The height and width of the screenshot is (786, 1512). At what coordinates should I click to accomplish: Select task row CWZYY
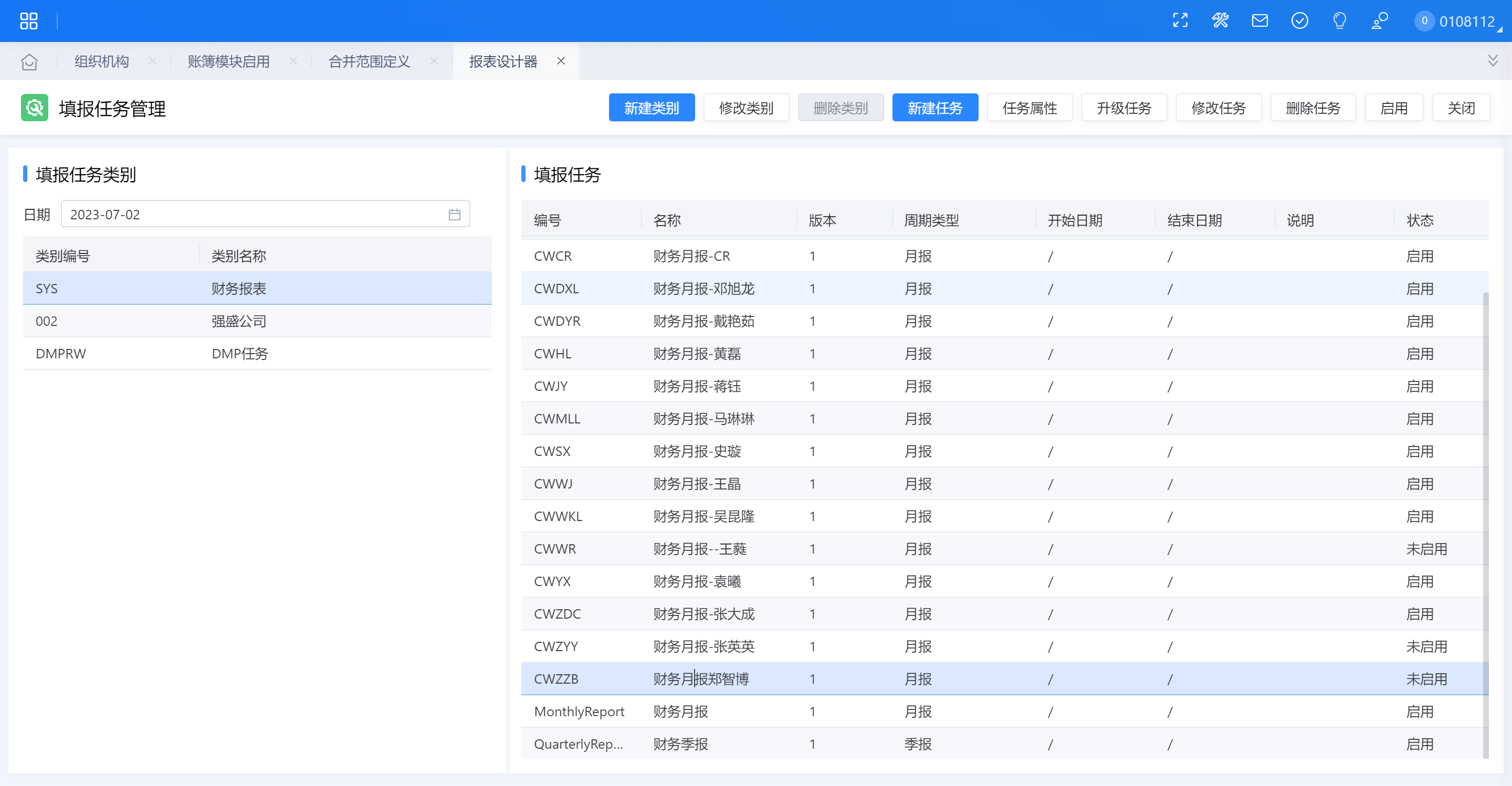pyautogui.click(x=1005, y=646)
